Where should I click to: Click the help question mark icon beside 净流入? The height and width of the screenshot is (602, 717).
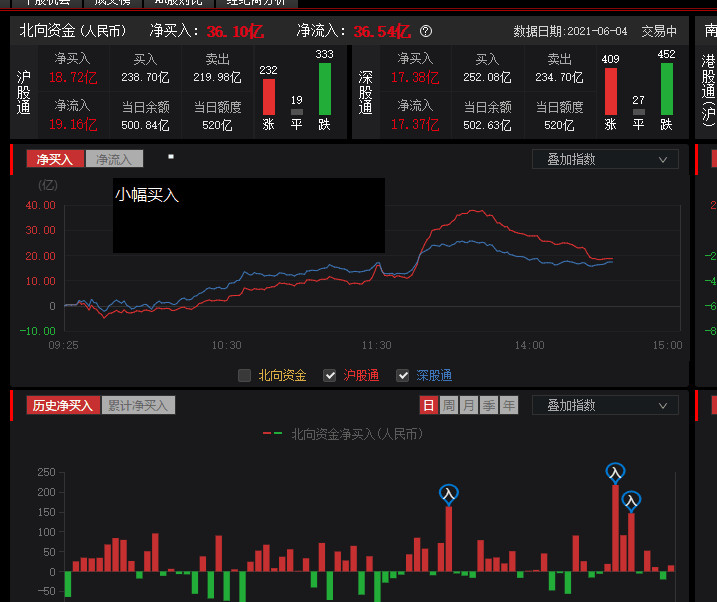[426, 32]
